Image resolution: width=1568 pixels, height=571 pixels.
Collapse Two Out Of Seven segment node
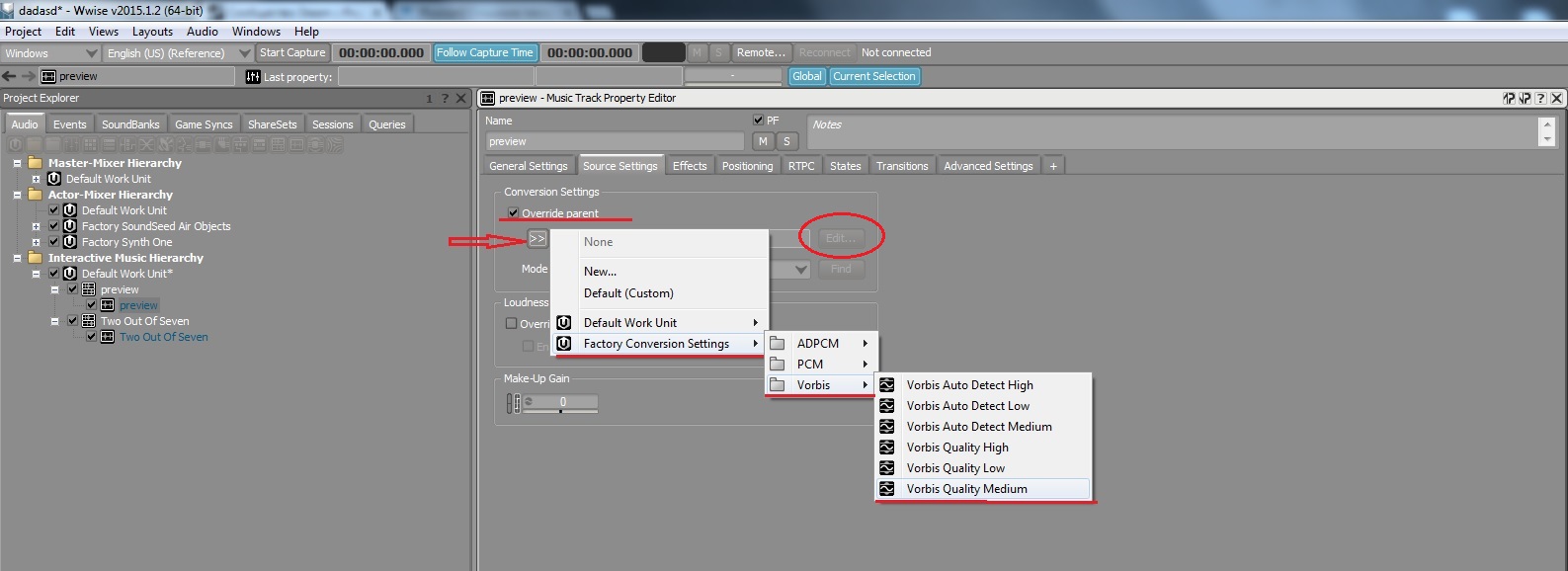pyautogui.click(x=54, y=321)
